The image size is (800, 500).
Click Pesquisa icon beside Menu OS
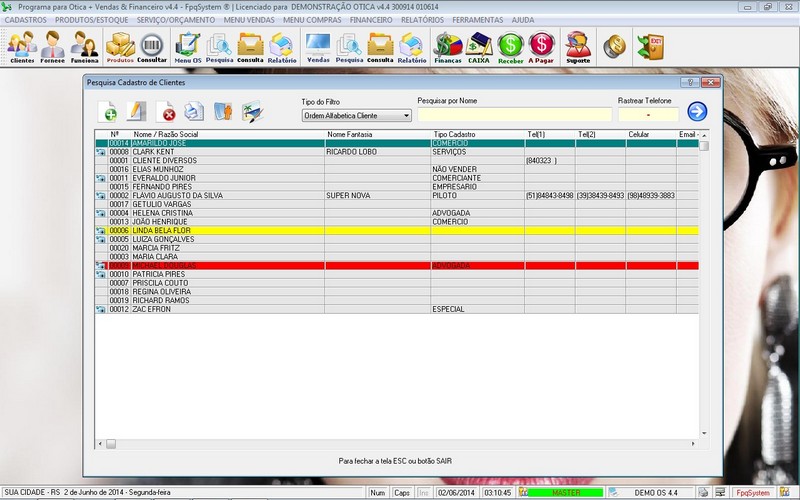tap(219, 47)
